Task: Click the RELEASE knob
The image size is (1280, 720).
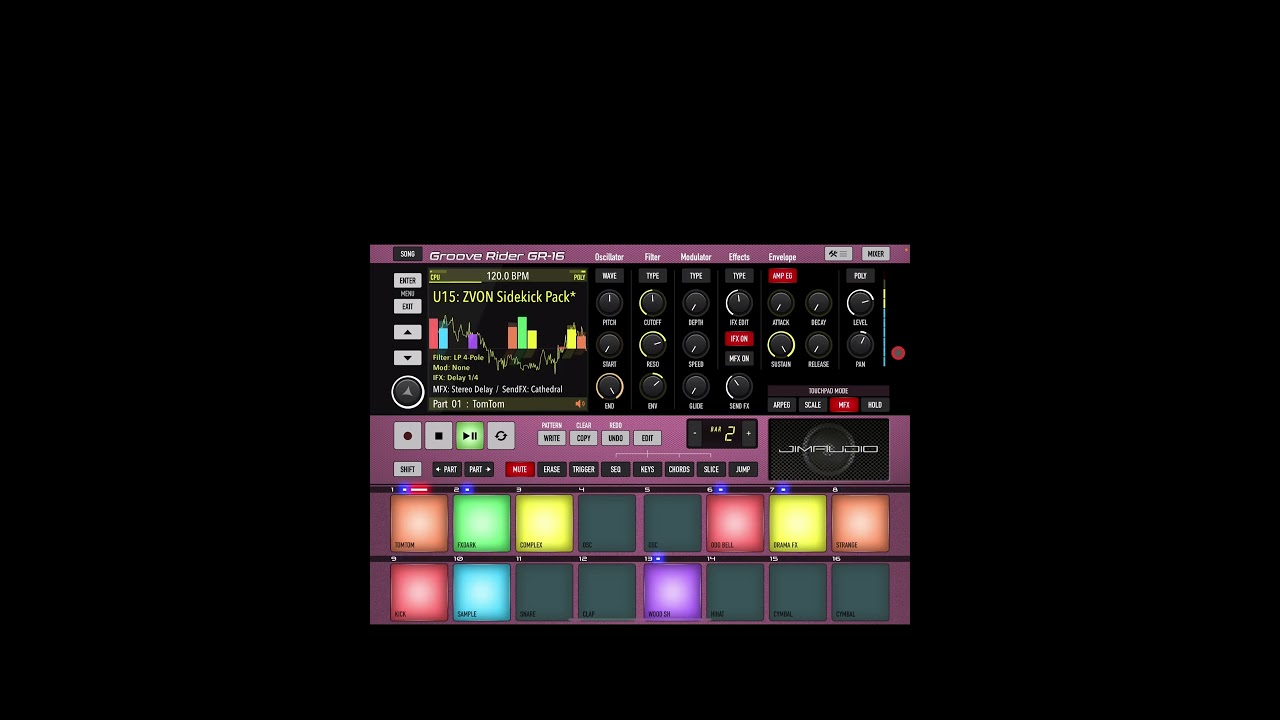Action: click(818, 345)
